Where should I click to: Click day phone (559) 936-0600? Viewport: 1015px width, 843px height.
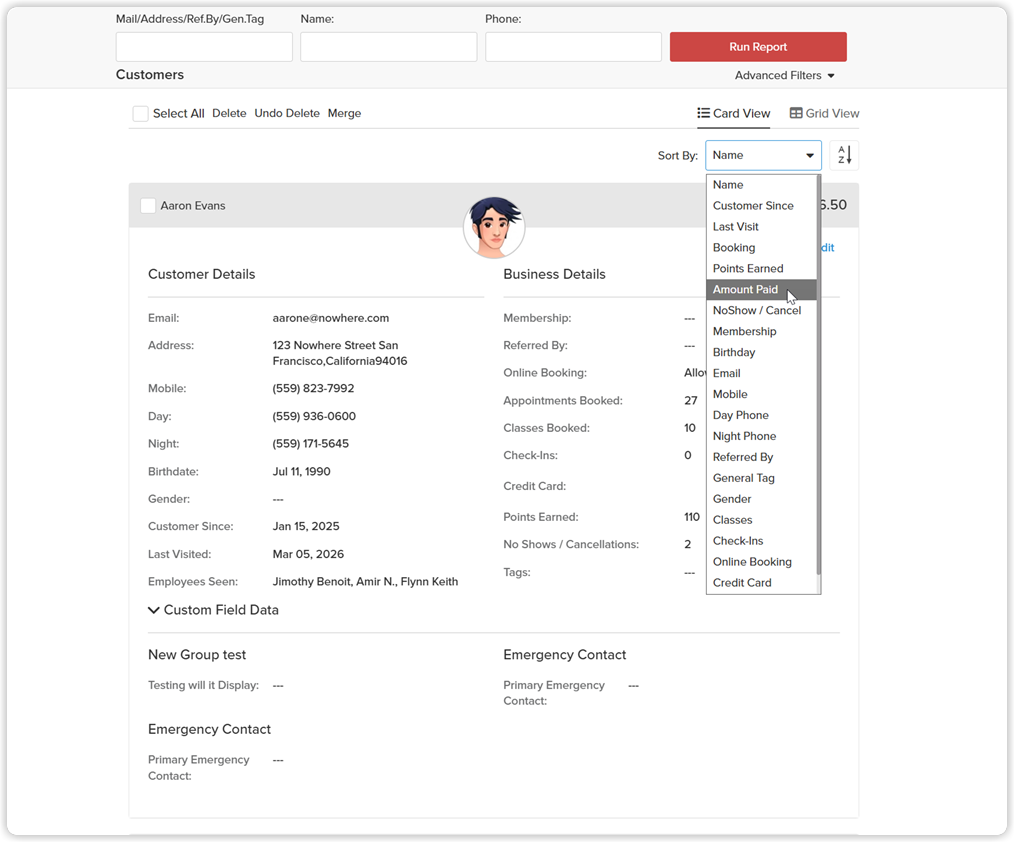pos(314,416)
